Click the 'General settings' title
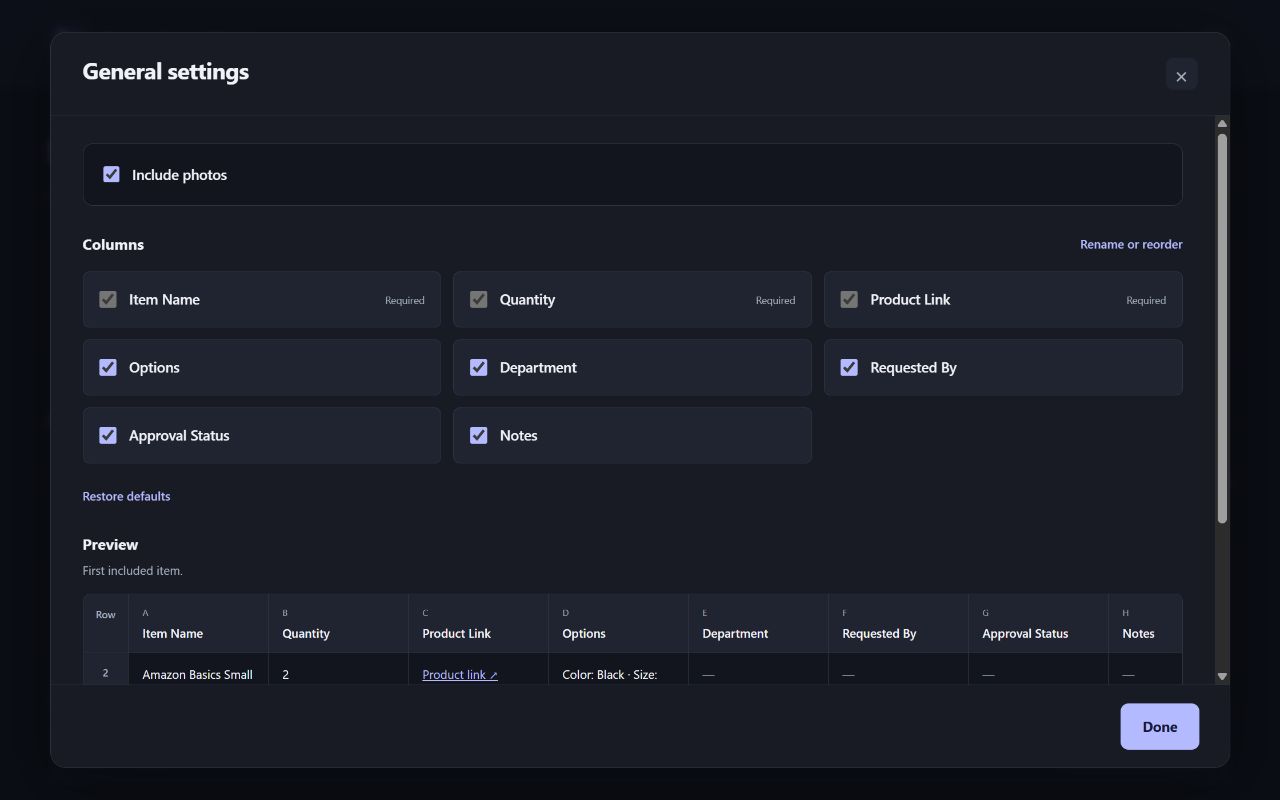Viewport: 1280px width, 800px height. pyautogui.click(x=166, y=72)
